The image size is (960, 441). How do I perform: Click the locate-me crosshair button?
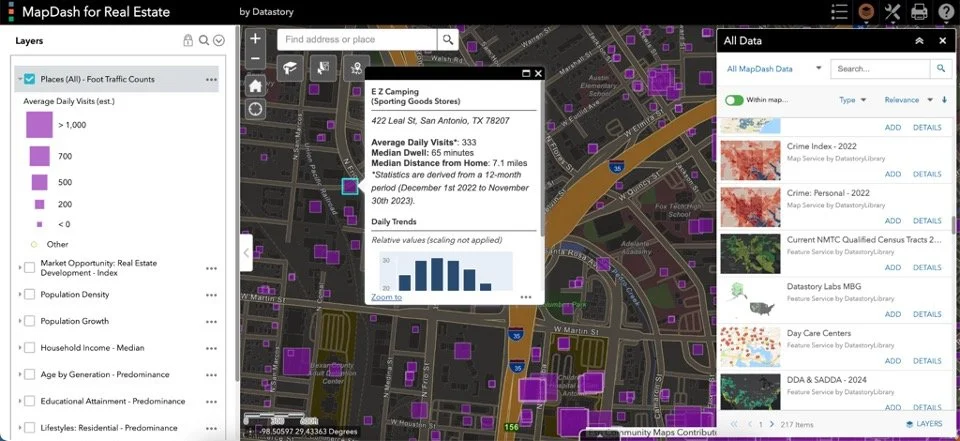point(255,109)
